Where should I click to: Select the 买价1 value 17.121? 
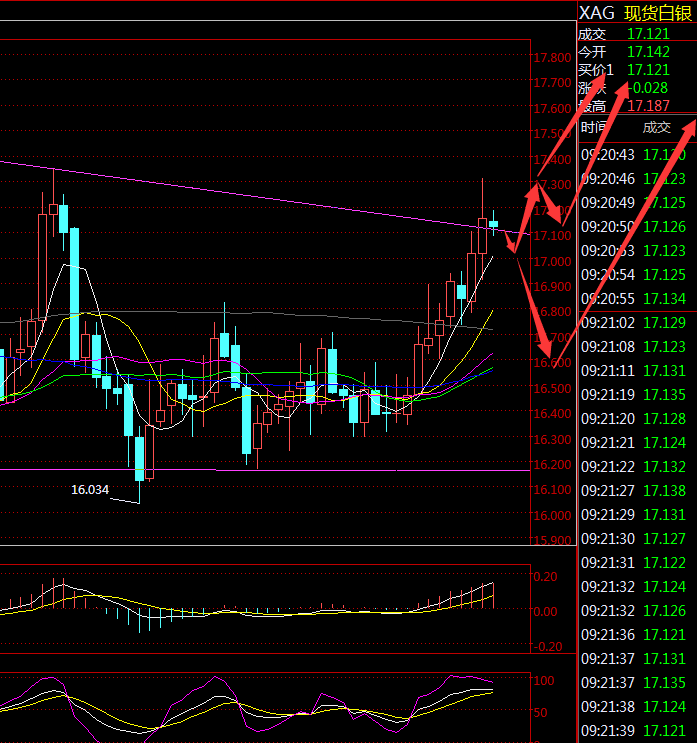click(648, 70)
